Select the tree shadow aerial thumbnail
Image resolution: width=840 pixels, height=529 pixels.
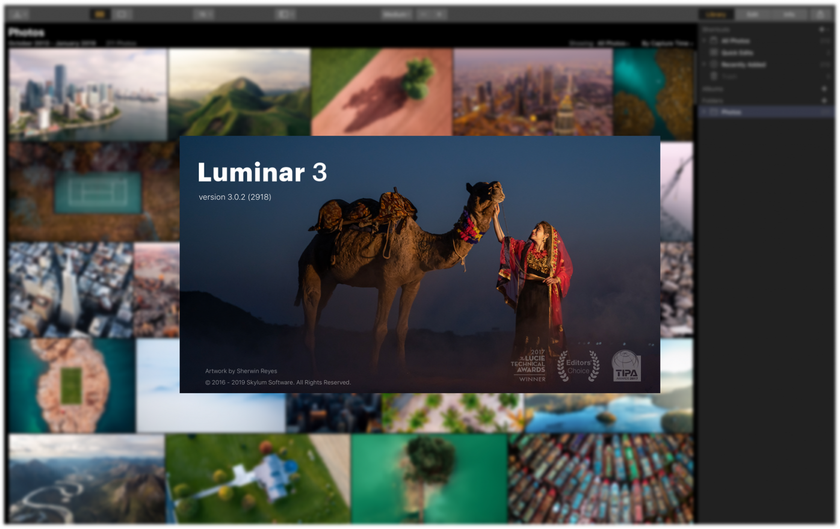click(x=381, y=92)
